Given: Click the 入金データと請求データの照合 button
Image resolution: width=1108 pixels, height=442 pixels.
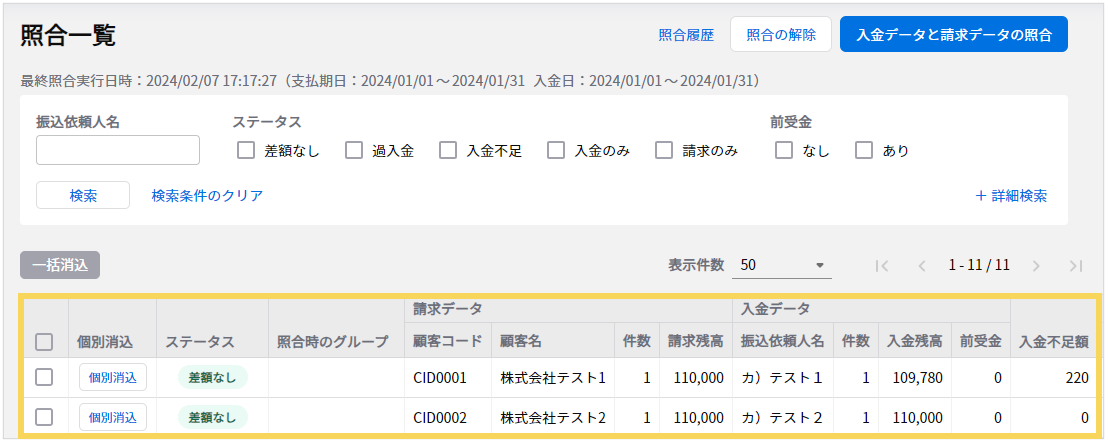Looking at the screenshot, I should pos(954,34).
